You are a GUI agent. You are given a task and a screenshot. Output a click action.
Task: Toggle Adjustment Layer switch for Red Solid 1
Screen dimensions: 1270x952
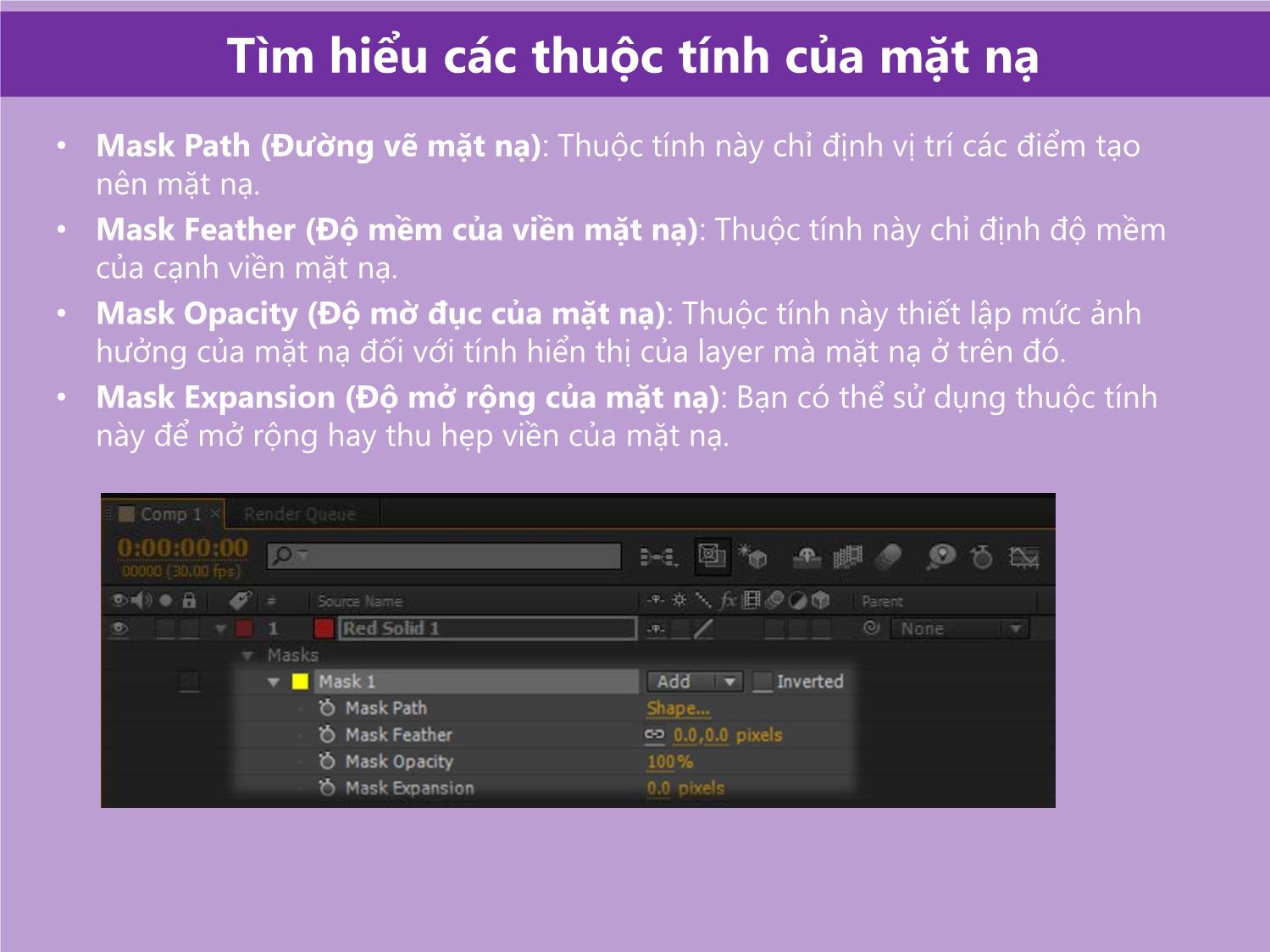(x=798, y=628)
